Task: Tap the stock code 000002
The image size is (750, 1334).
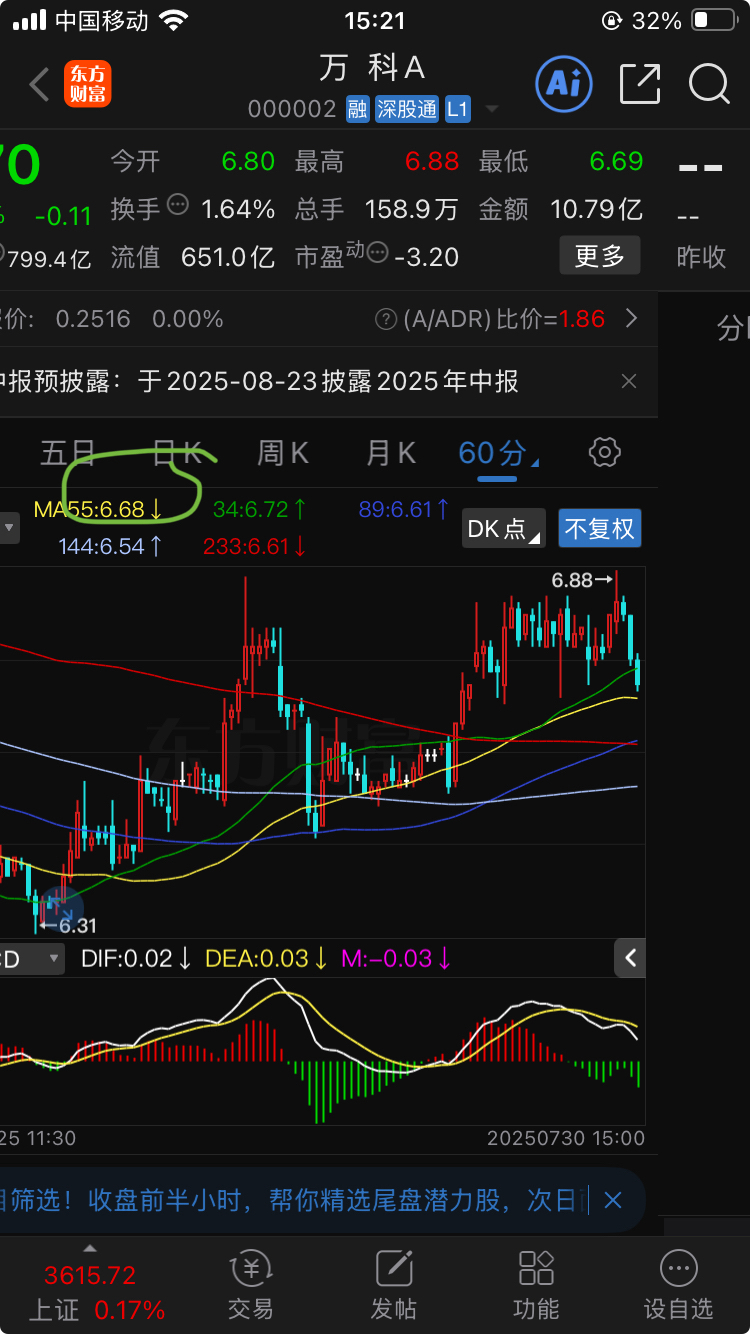Action: click(x=292, y=110)
